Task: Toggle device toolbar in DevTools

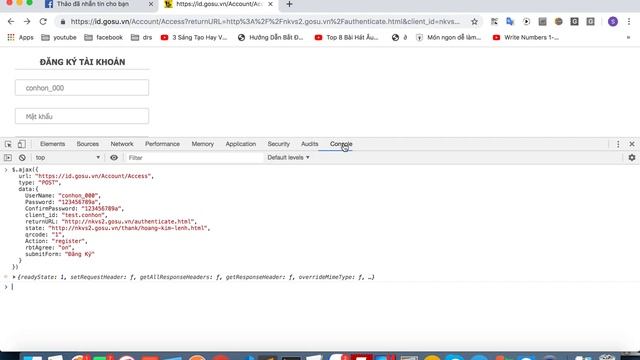Action: tap(22, 144)
